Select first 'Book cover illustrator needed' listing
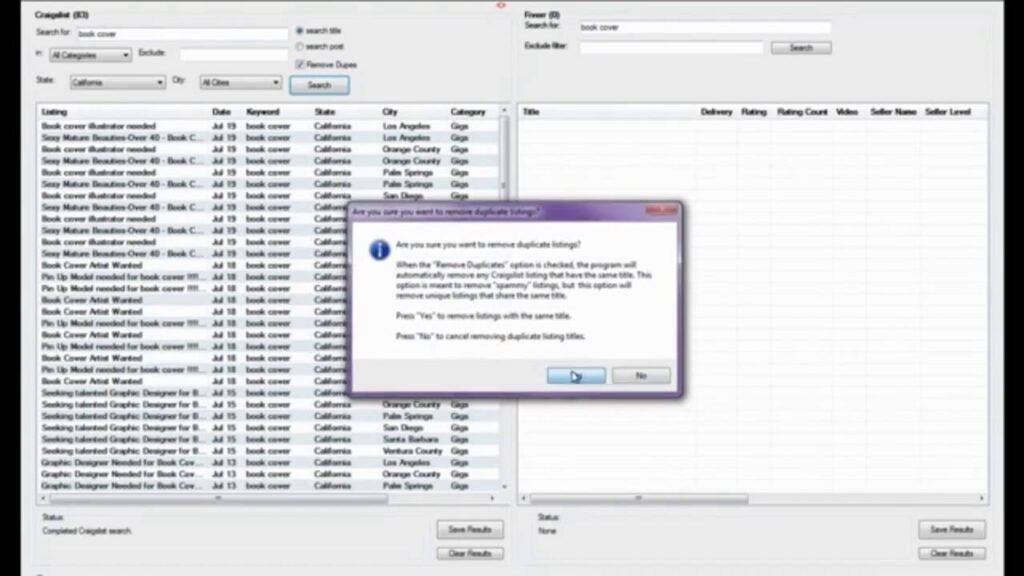1024x576 pixels. click(99, 126)
